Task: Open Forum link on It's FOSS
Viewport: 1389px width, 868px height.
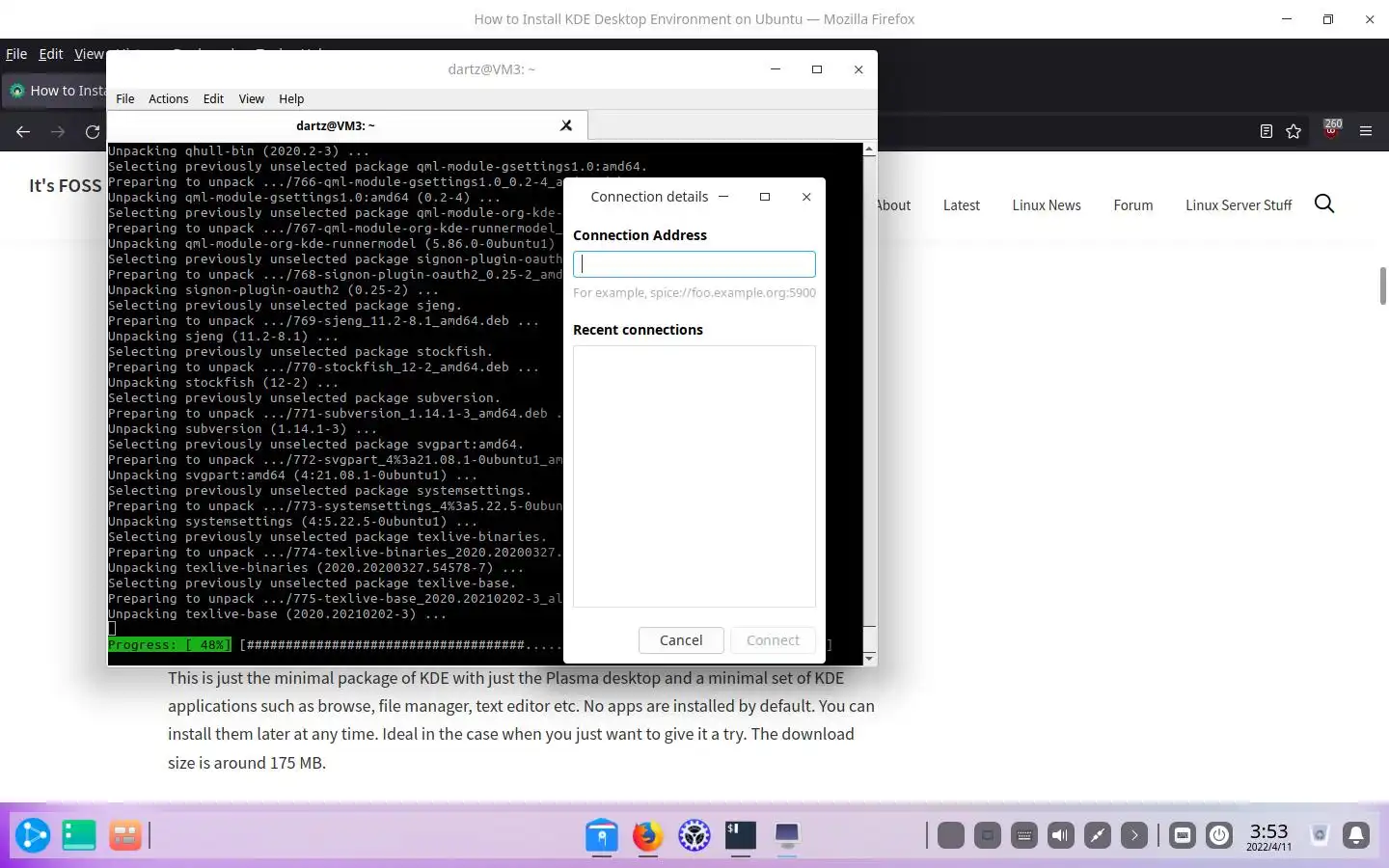Action: coord(1133,205)
